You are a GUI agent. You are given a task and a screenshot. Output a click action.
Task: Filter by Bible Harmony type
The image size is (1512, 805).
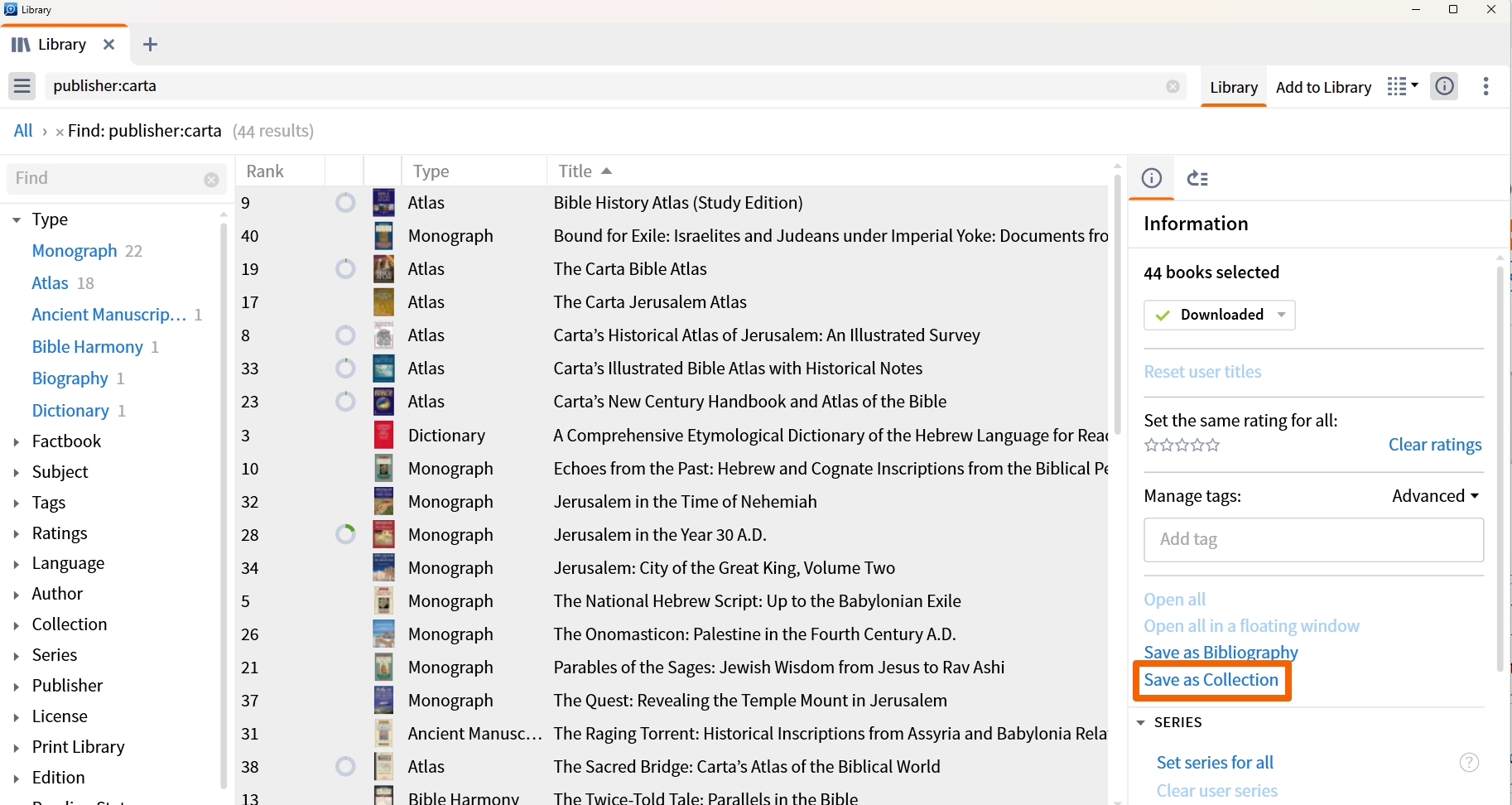[x=87, y=347]
